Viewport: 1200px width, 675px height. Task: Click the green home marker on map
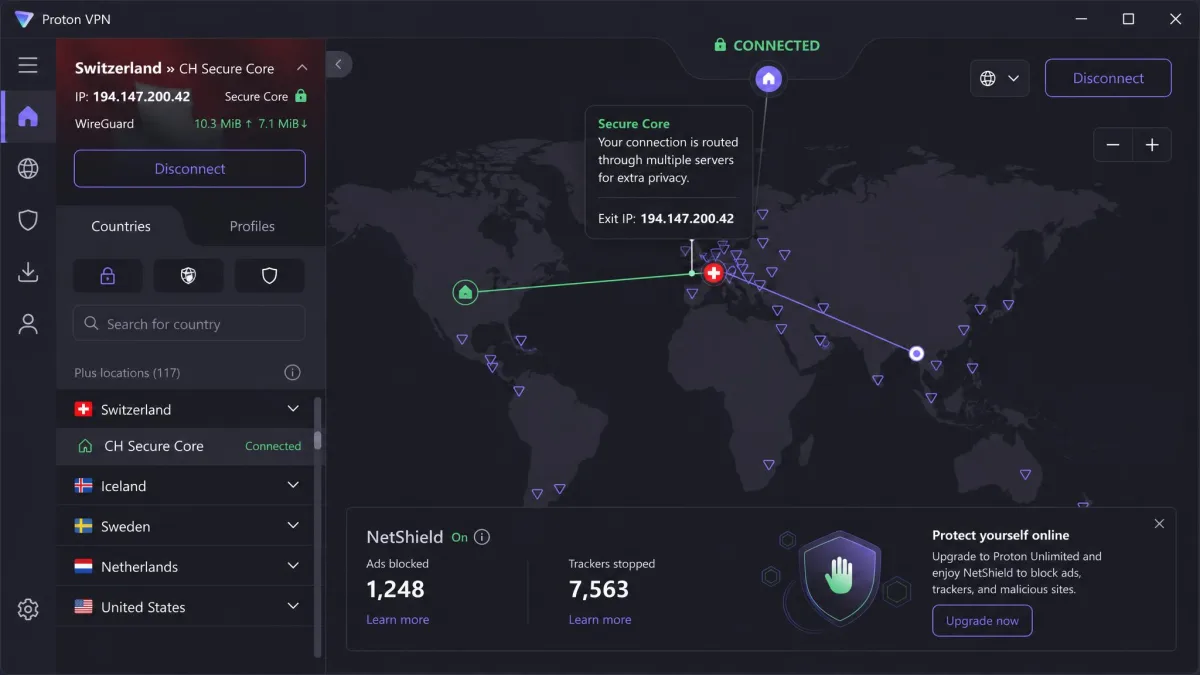click(464, 292)
